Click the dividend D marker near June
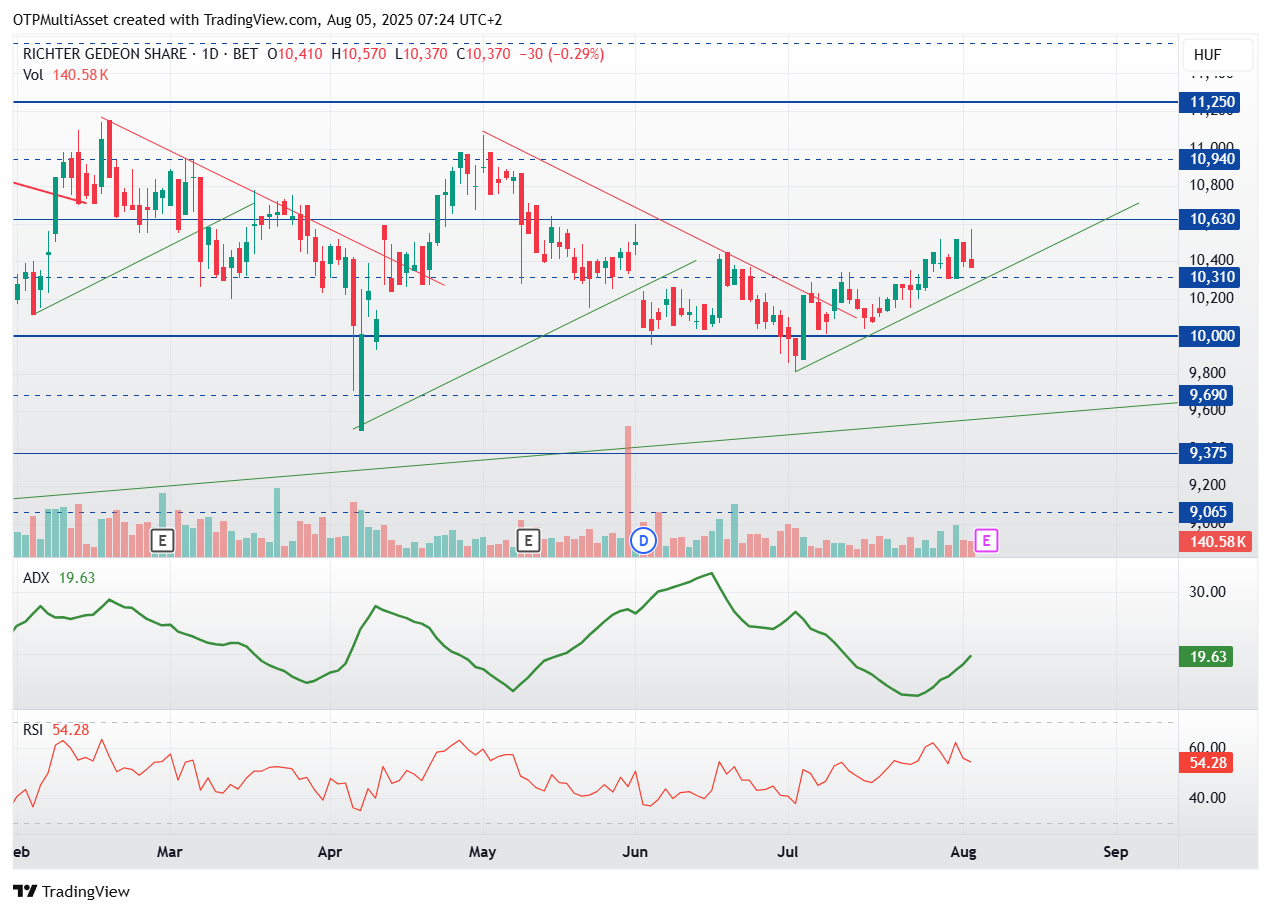 tap(644, 541)
